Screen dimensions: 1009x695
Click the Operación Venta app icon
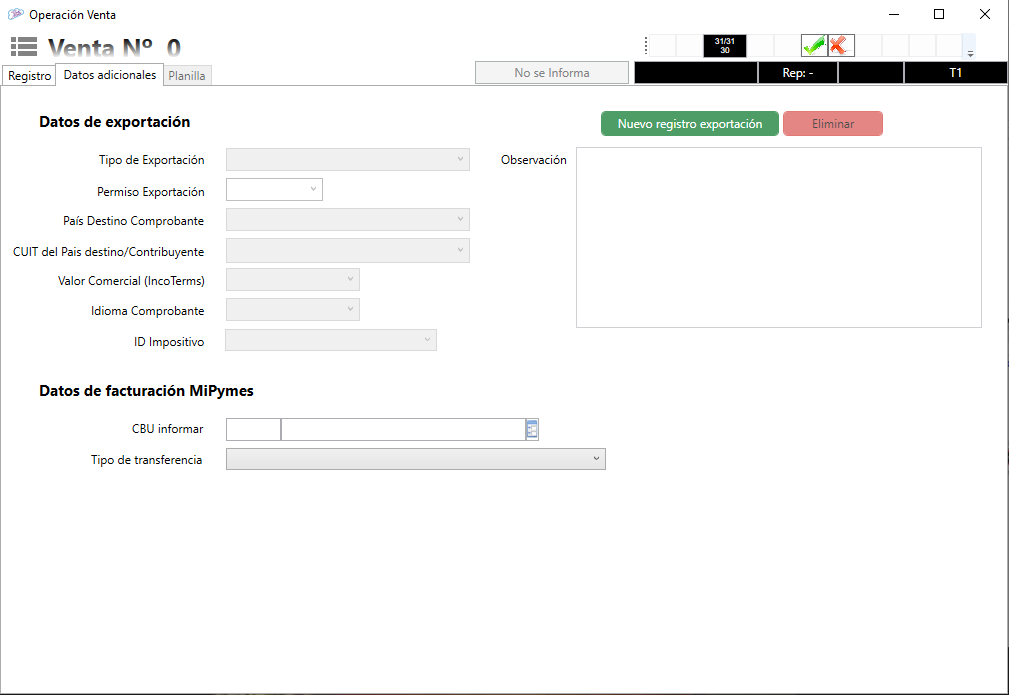coord(15,14)
